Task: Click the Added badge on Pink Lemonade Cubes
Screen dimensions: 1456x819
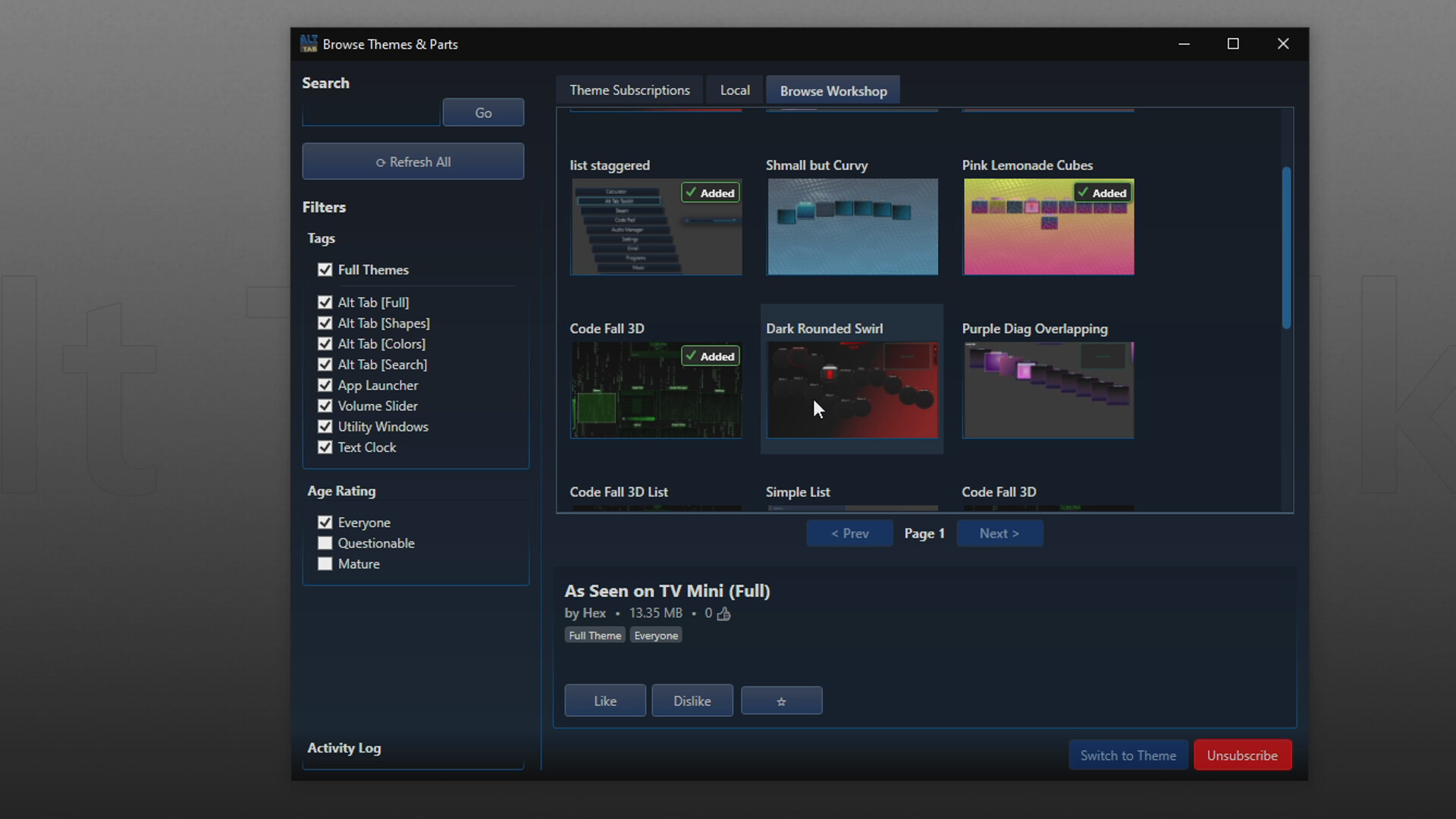Action: point(1102,192)
